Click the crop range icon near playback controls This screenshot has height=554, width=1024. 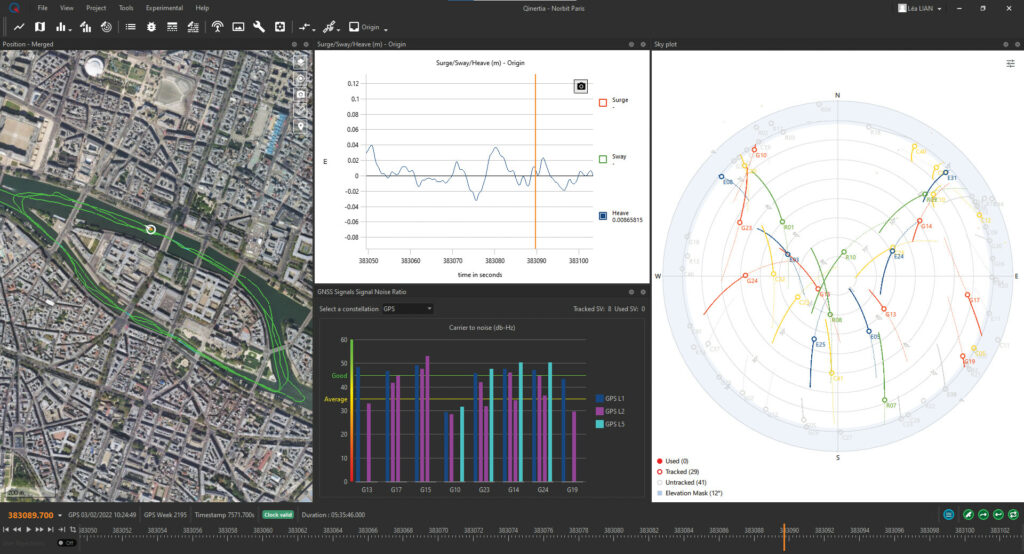[72, 530]
